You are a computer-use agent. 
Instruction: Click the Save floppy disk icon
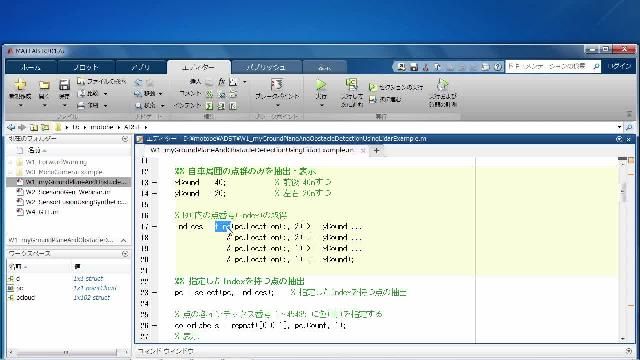pos(64,85)
